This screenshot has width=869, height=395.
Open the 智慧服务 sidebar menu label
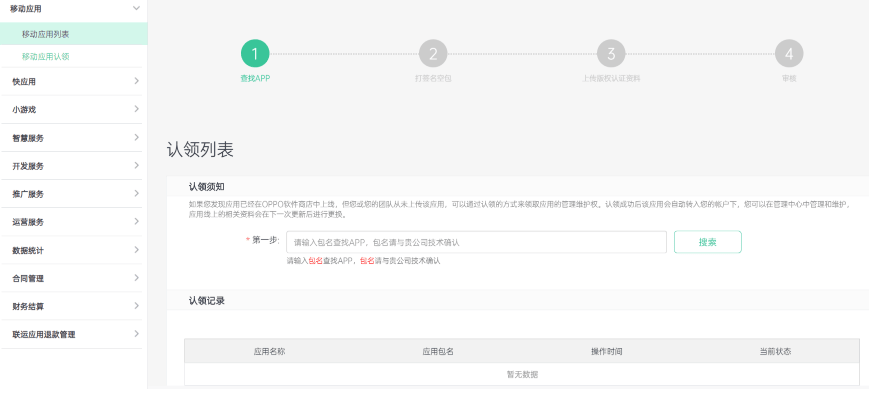click(28, 138)
